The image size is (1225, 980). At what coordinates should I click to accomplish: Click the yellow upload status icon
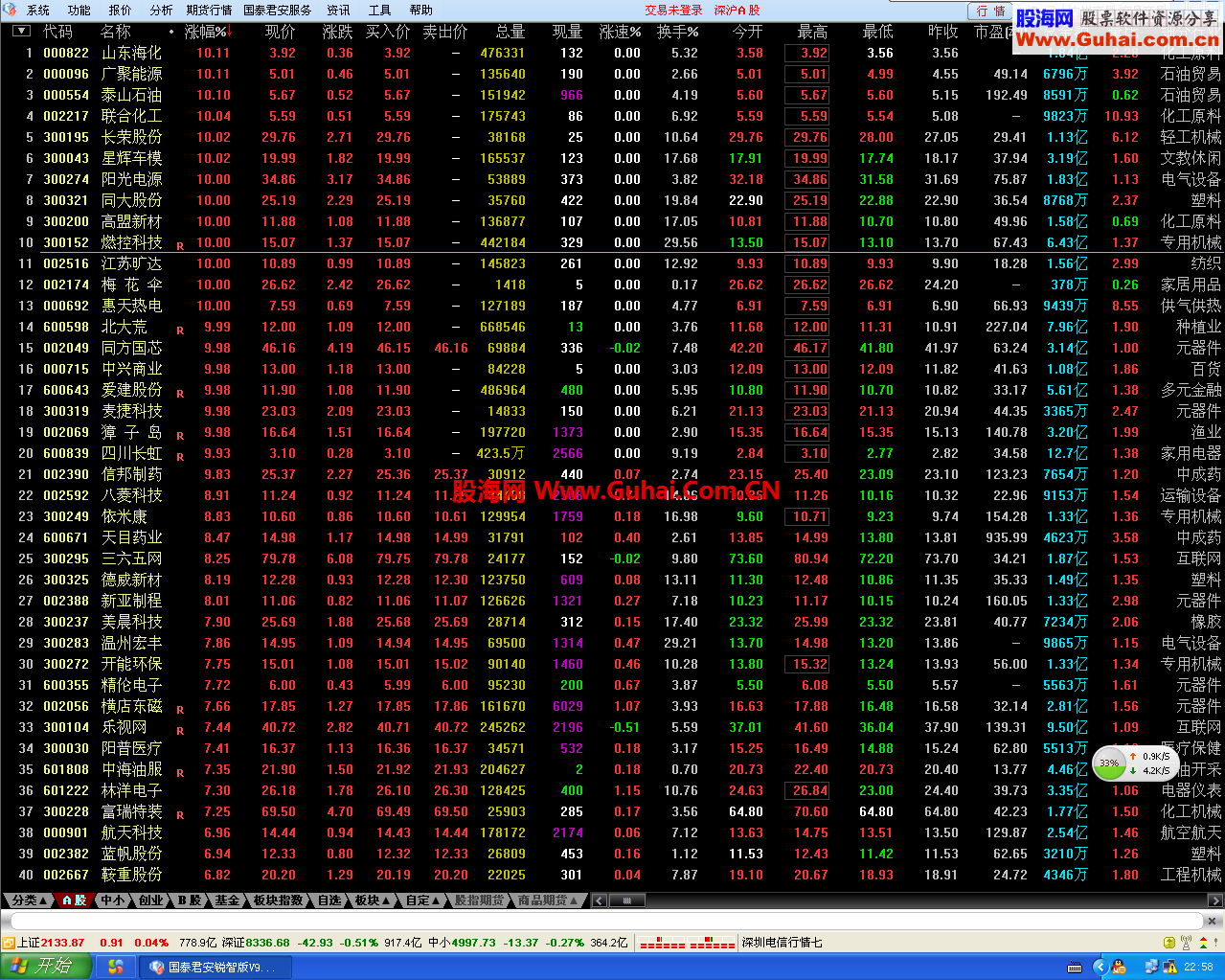[1168, 943]
